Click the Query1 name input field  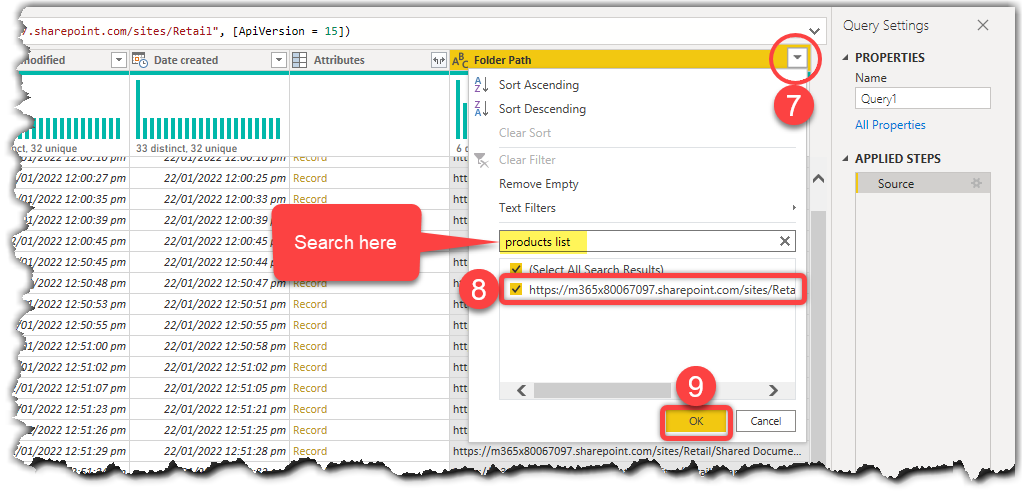[x=923, y=98]
